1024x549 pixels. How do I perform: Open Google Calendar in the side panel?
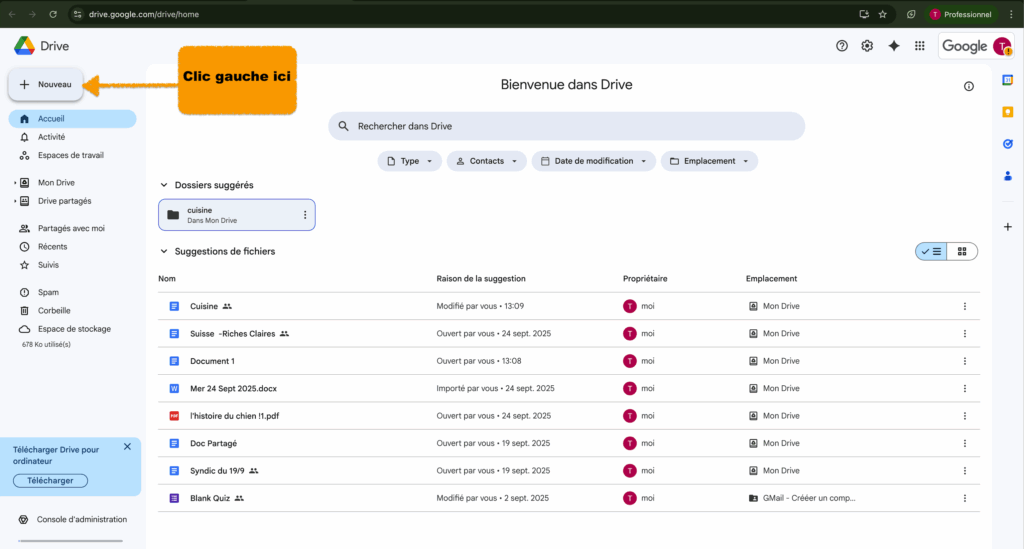pyautogui.click(x=1007, y=81)
